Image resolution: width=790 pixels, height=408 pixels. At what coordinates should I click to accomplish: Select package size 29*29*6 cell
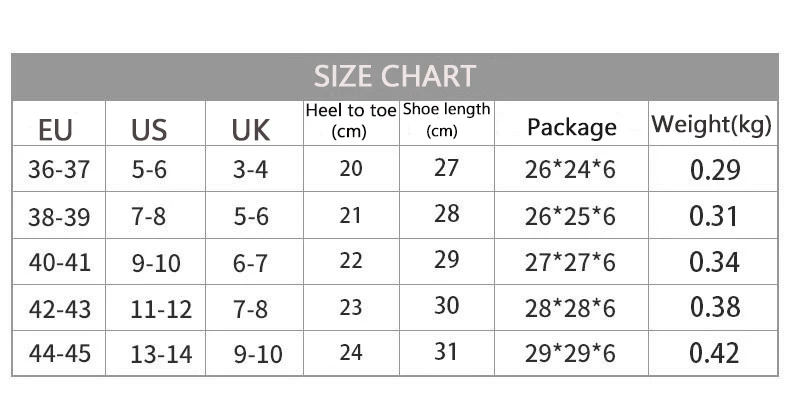[x=570, y=354]
